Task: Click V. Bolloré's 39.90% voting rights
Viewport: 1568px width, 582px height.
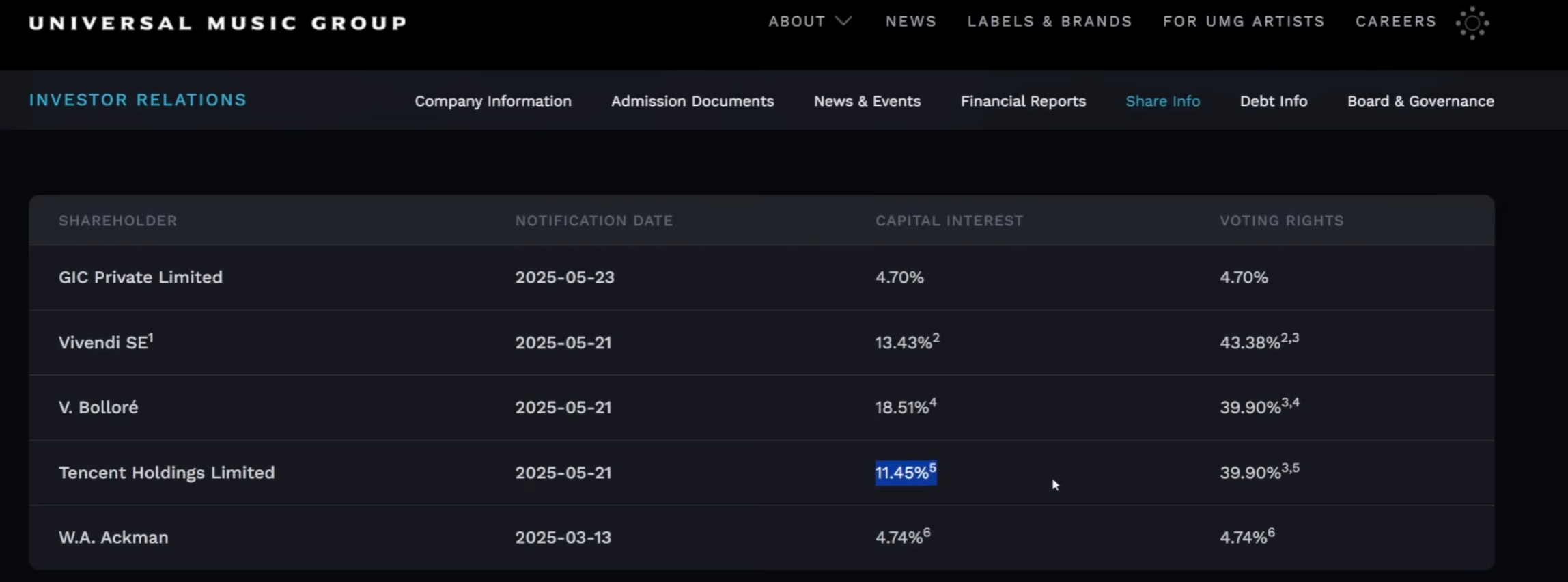Action: point(1259,406)
